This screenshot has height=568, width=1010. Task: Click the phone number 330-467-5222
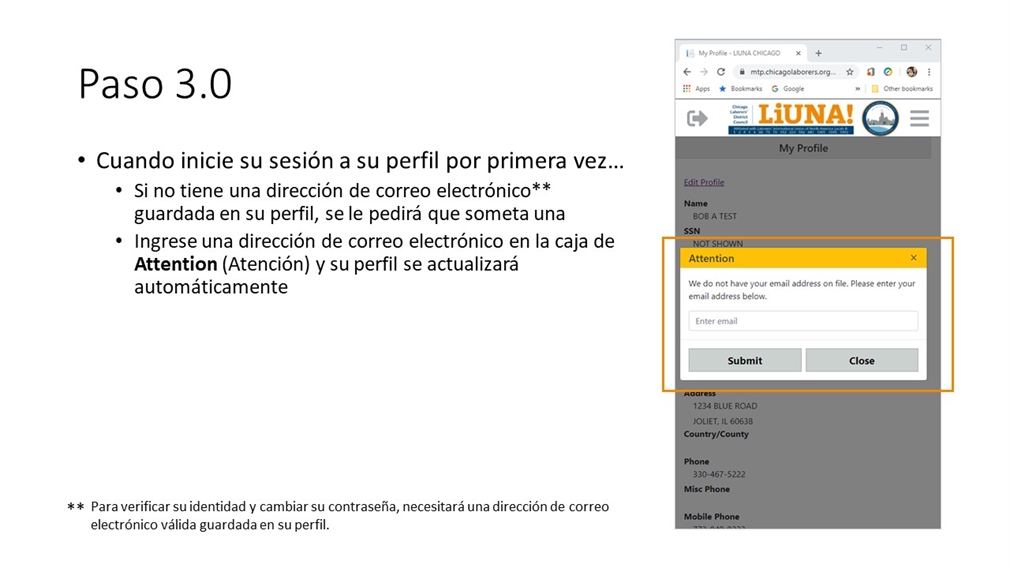pos(719,474)
